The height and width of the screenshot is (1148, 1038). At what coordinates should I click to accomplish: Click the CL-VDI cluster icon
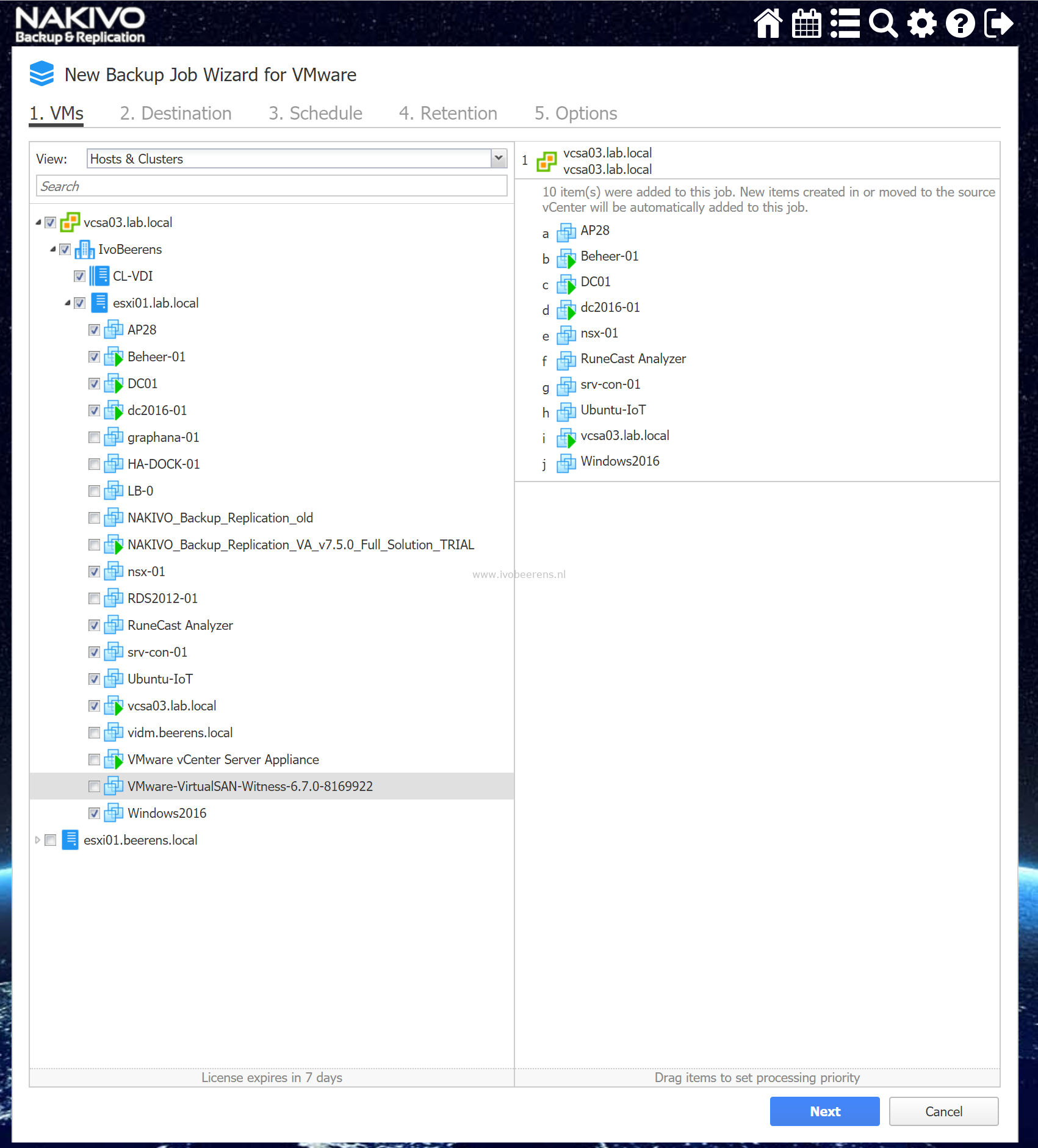(99, 276)
